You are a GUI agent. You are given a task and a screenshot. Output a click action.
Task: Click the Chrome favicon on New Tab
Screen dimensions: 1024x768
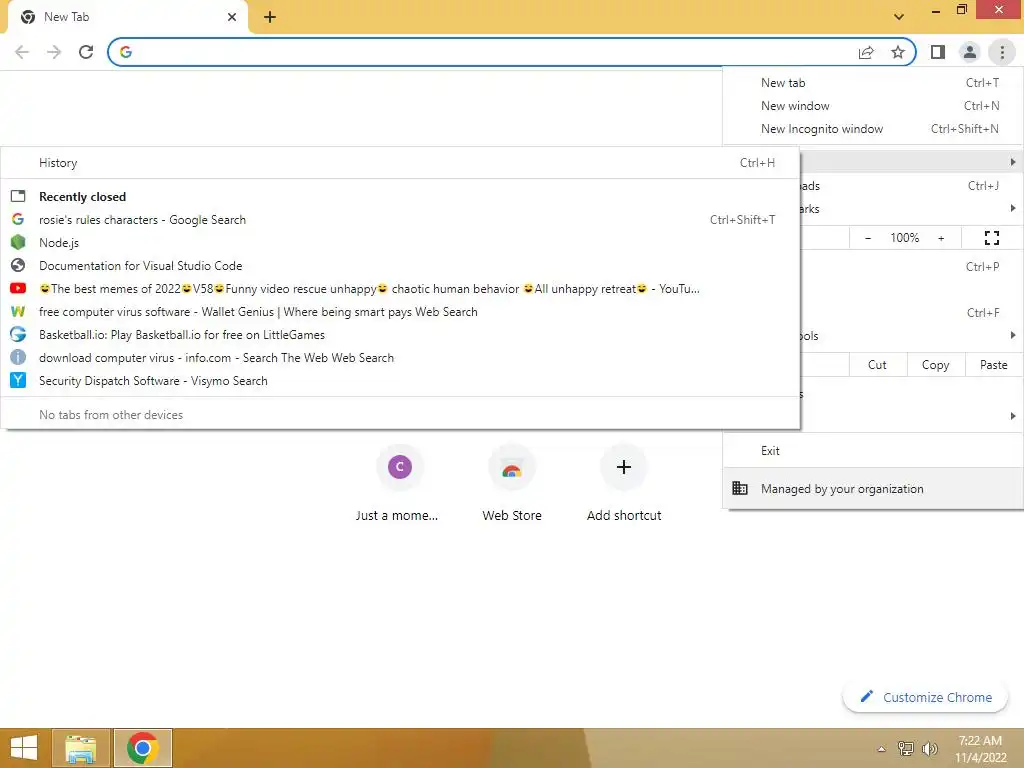point(27,17)
